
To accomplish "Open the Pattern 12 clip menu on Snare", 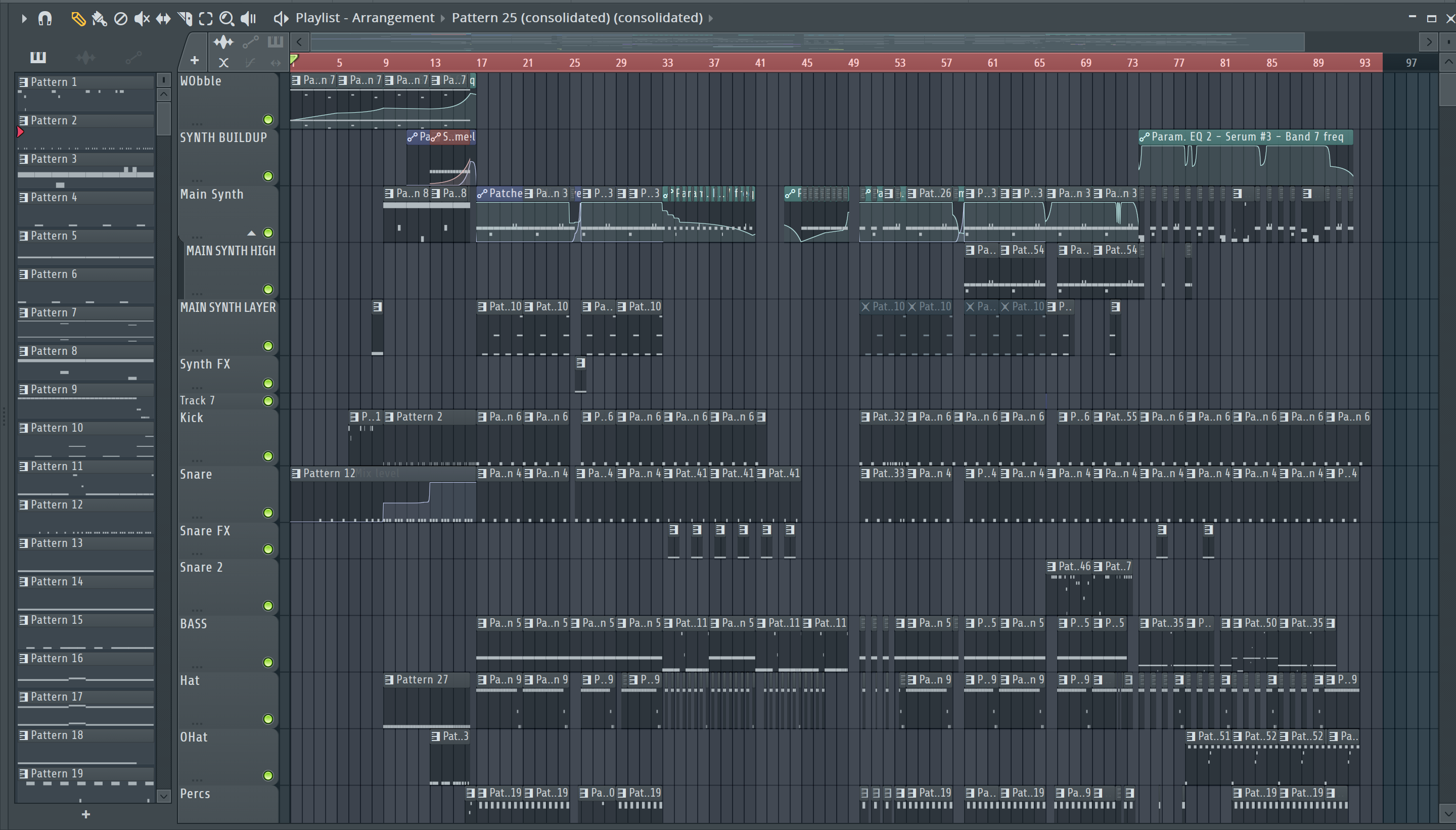I will point(296,473).
